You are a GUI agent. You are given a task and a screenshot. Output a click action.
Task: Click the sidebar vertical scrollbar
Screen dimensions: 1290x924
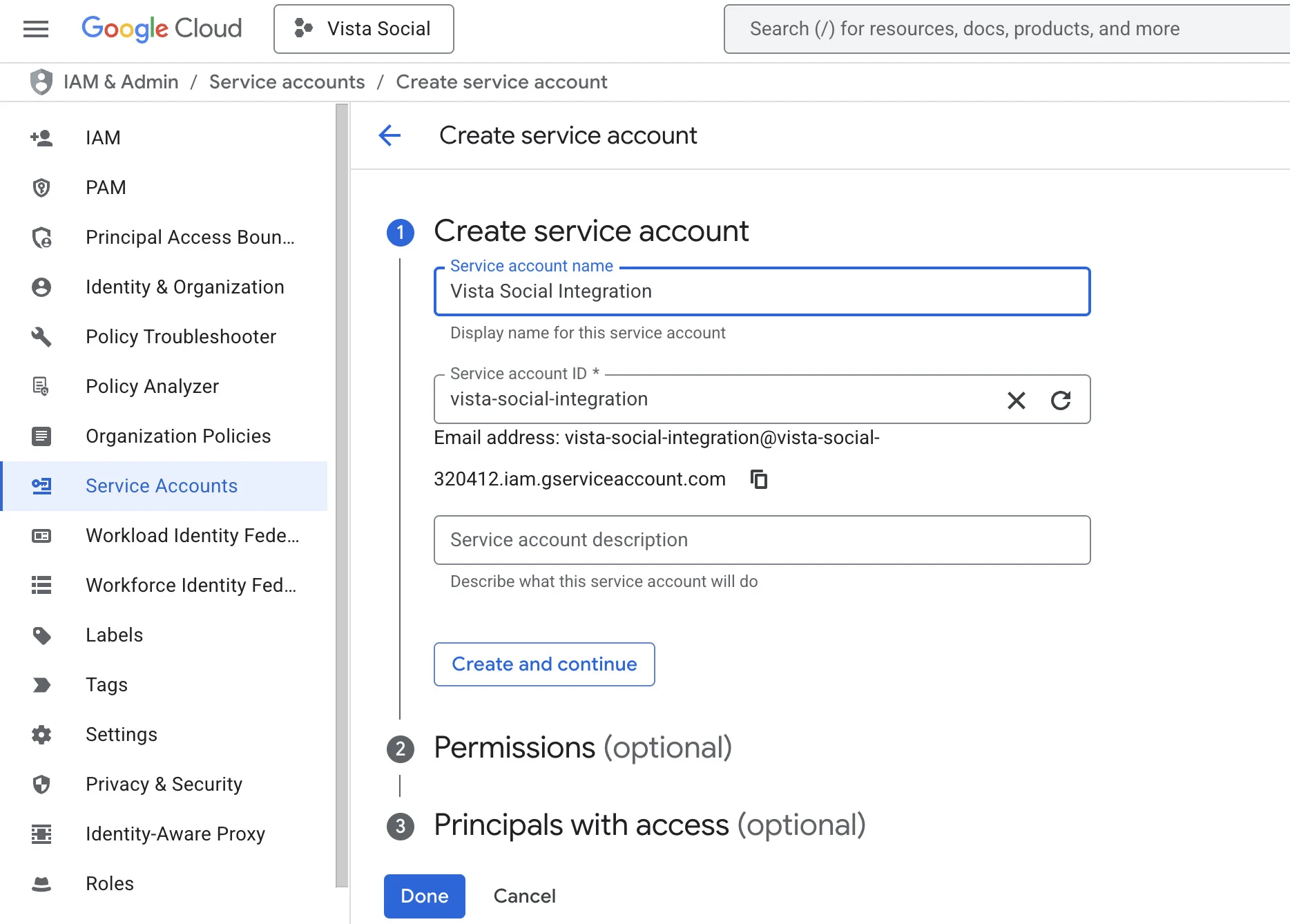pos(342,494)
